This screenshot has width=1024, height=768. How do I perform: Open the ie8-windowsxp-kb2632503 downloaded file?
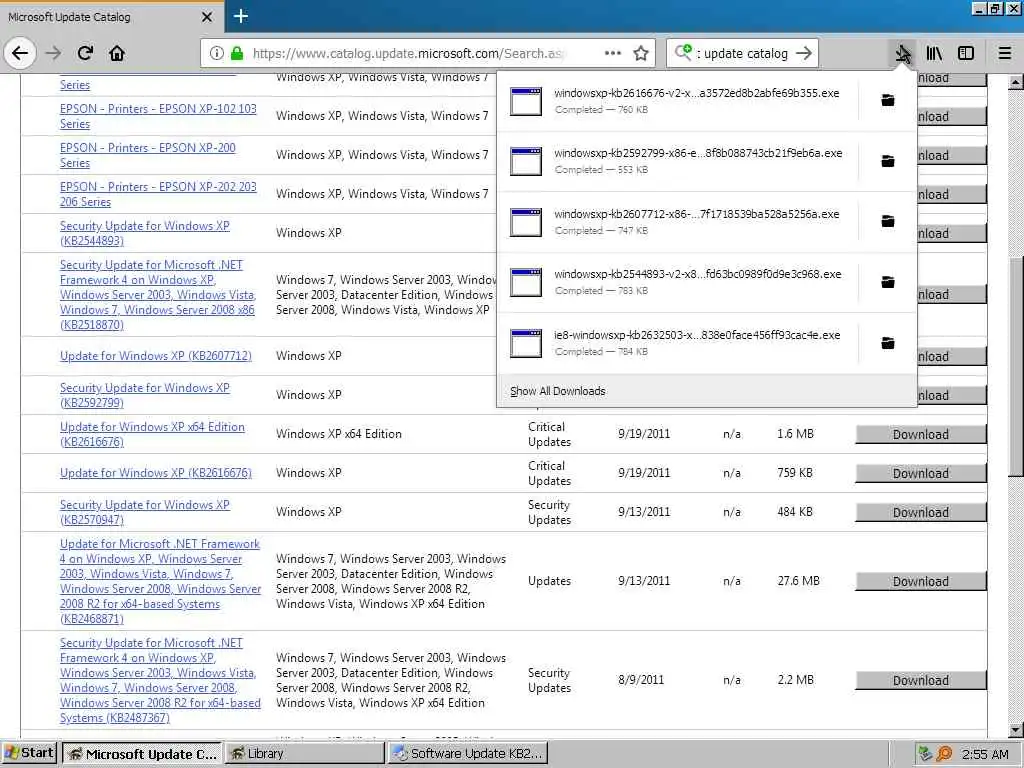679,343
